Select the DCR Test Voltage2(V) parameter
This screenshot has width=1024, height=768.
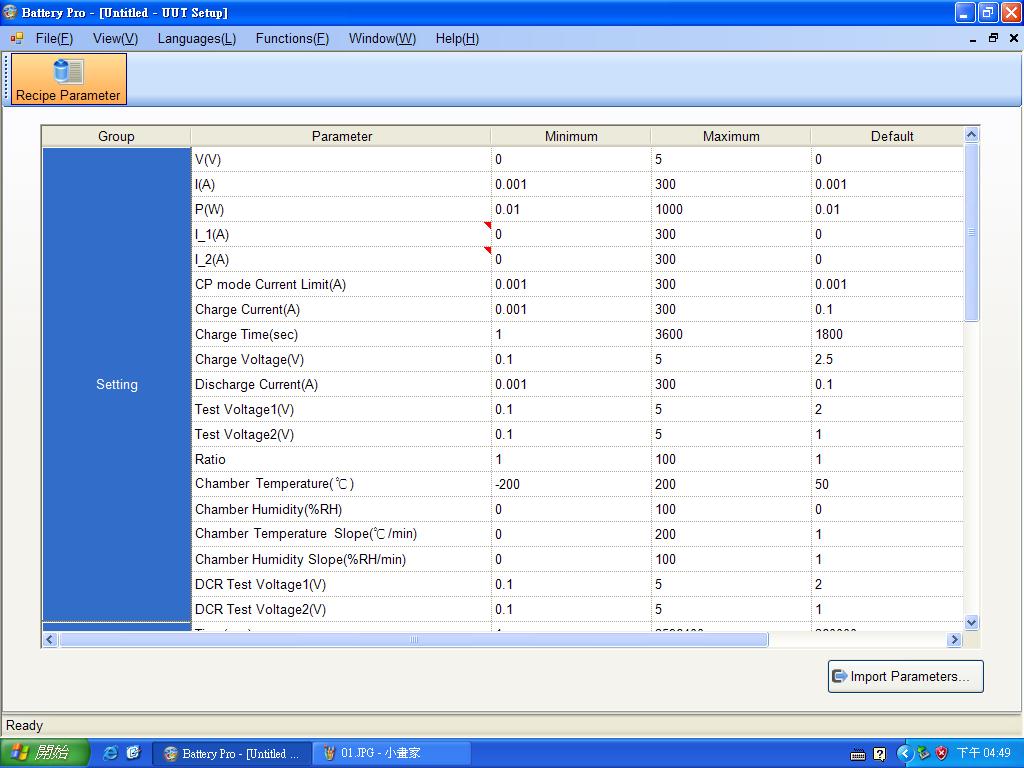[x=341, y=609]
